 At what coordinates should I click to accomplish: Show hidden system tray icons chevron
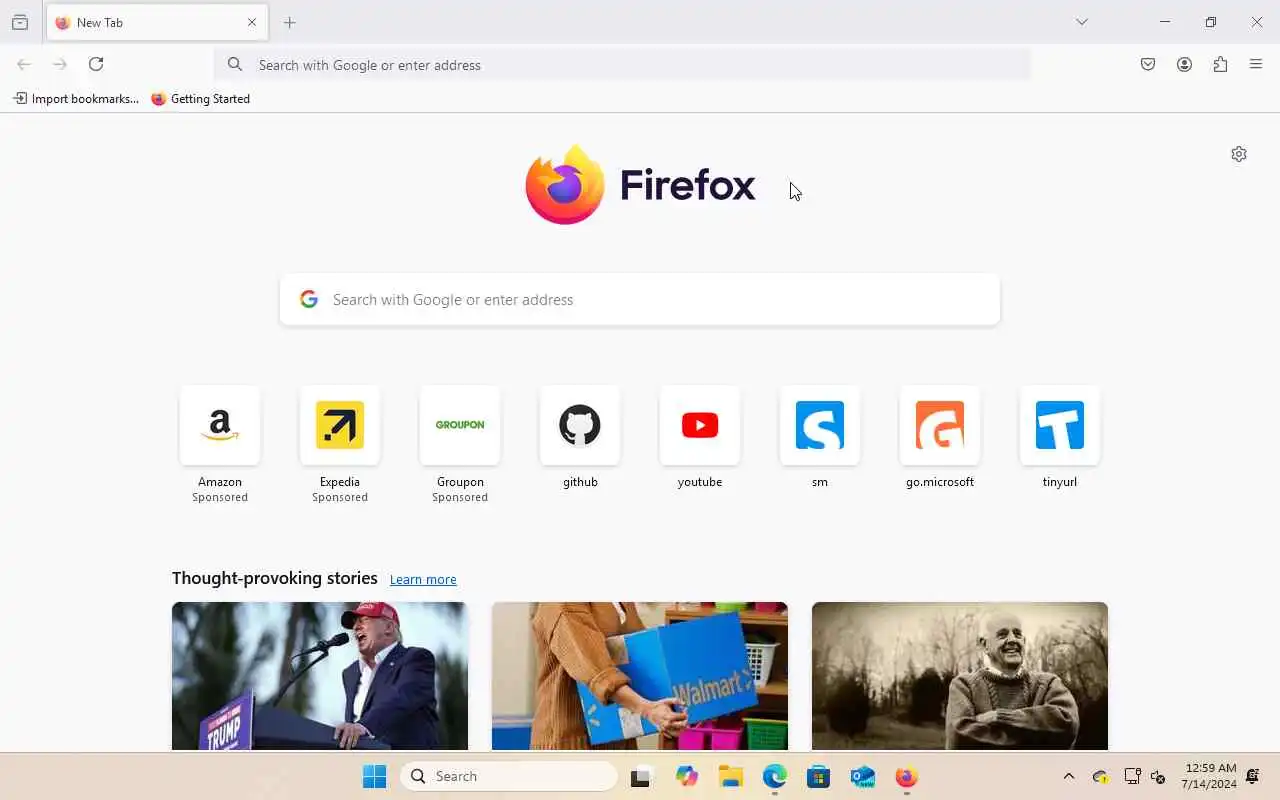coord(1069,777)
